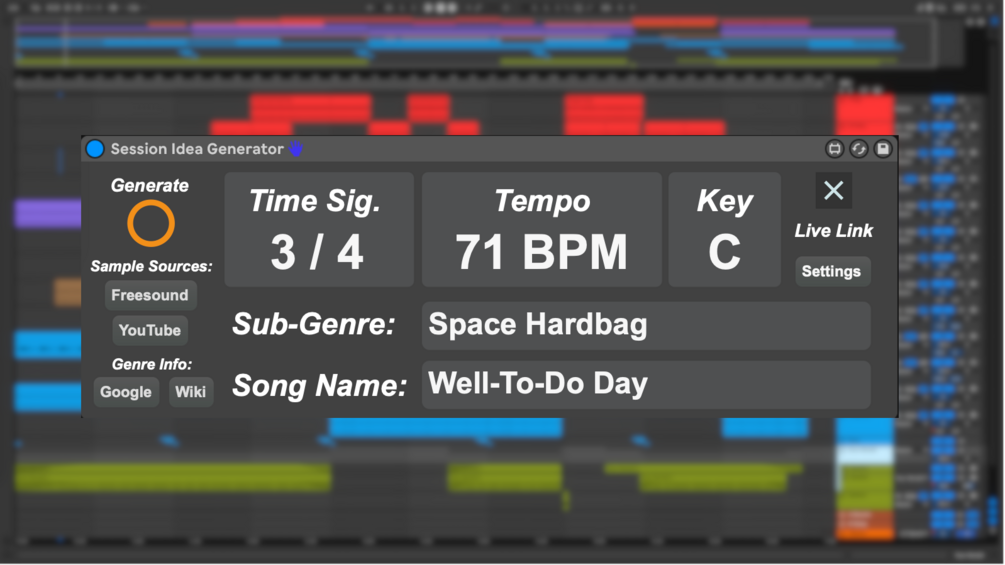Click the Session Idea Generator title text

(197, 149)
